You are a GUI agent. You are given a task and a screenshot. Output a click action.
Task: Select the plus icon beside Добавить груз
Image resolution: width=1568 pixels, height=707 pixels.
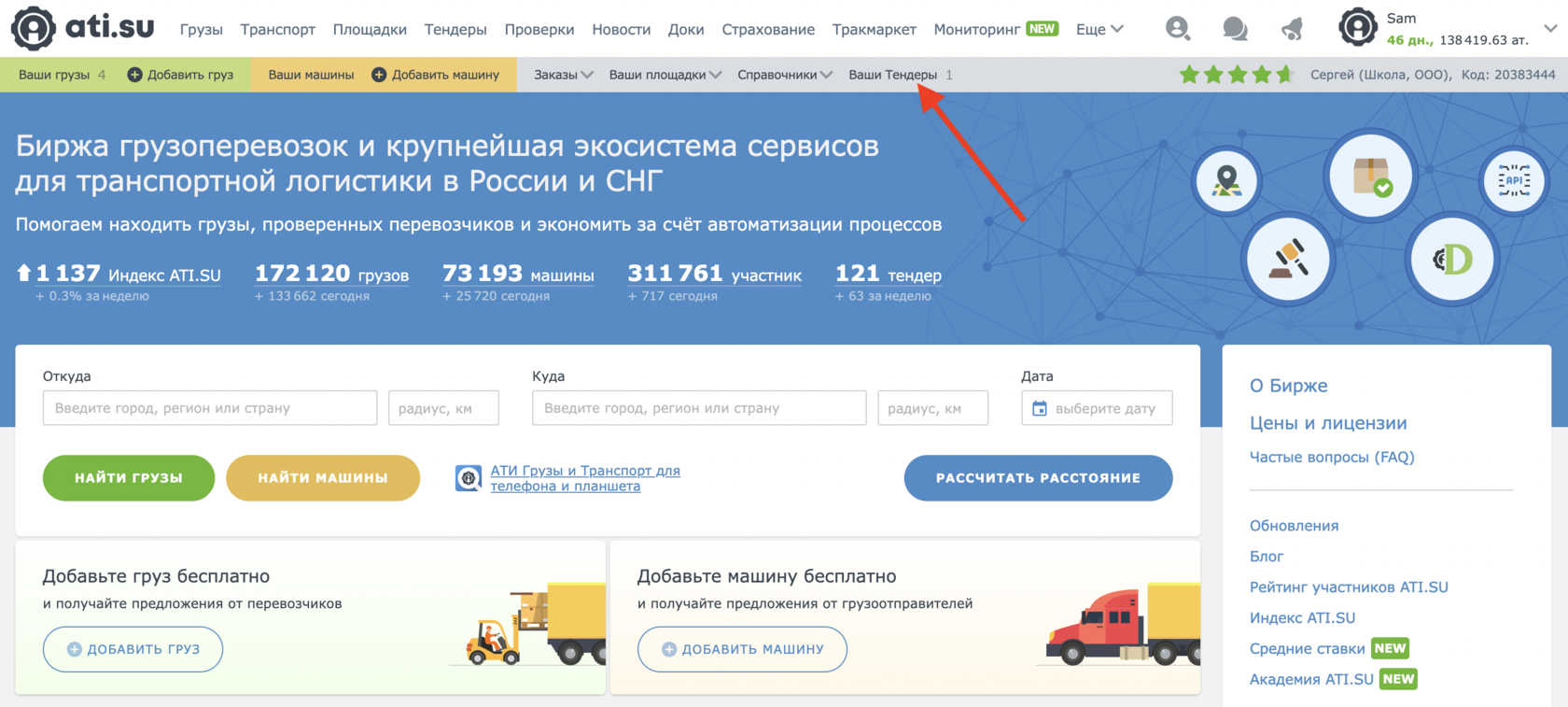(134, 75)
